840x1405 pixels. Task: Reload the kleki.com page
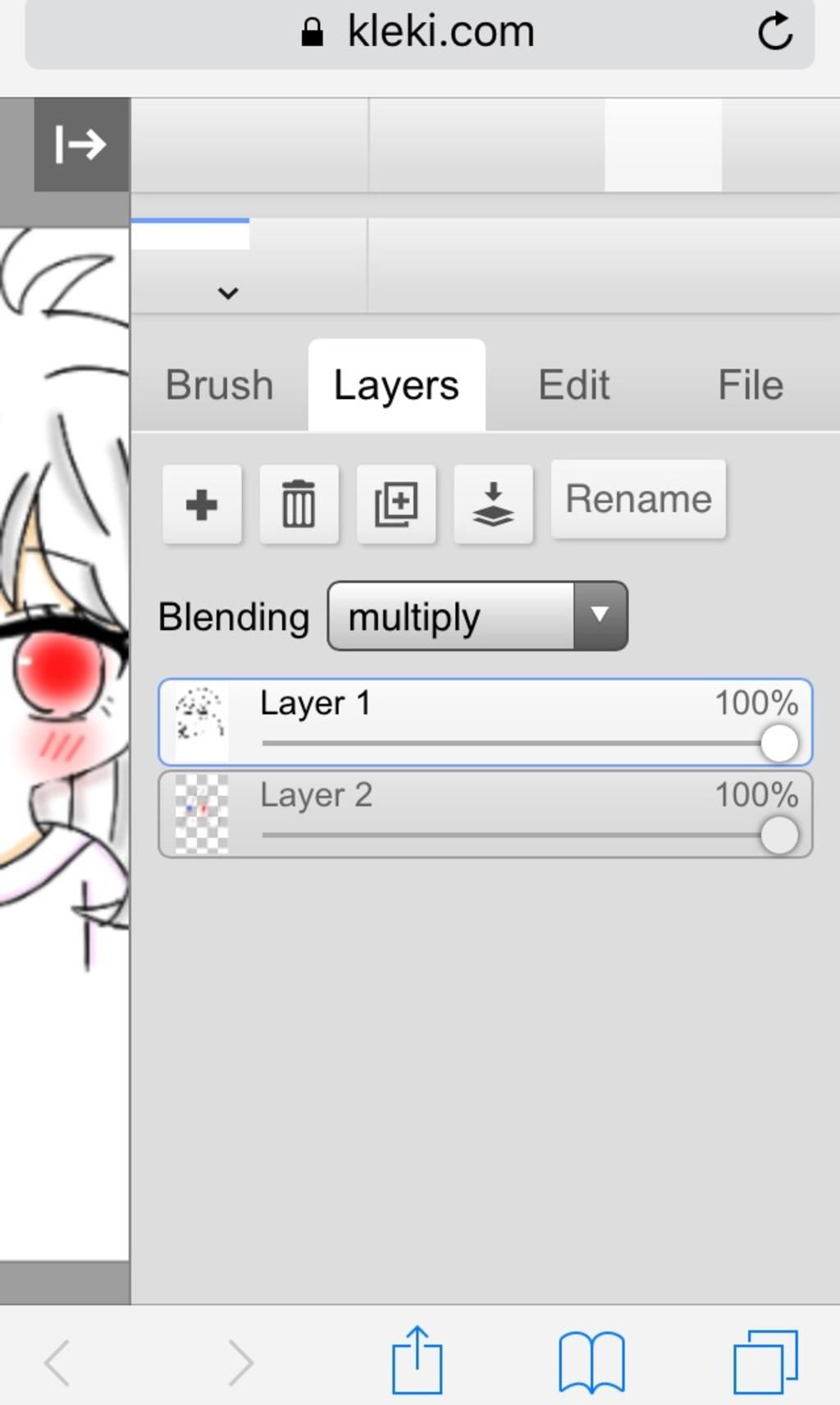774,32
